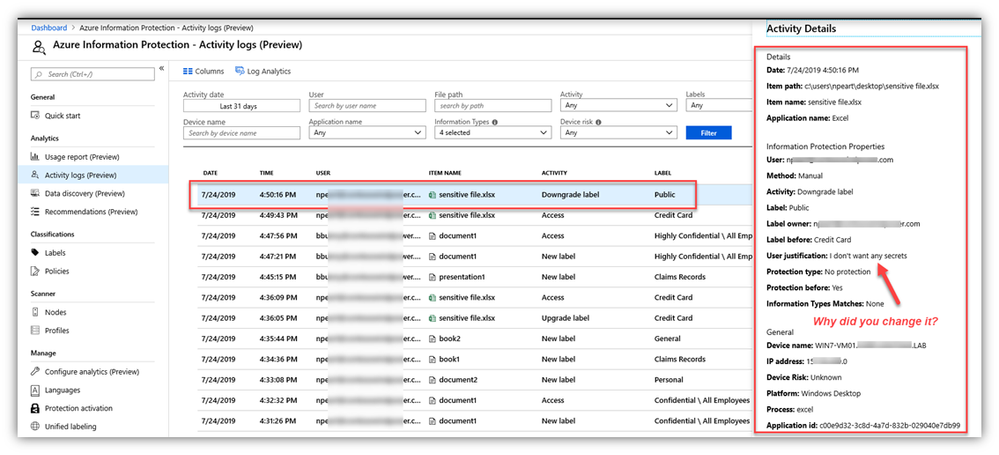Sort by the LABEL column header

663,173
